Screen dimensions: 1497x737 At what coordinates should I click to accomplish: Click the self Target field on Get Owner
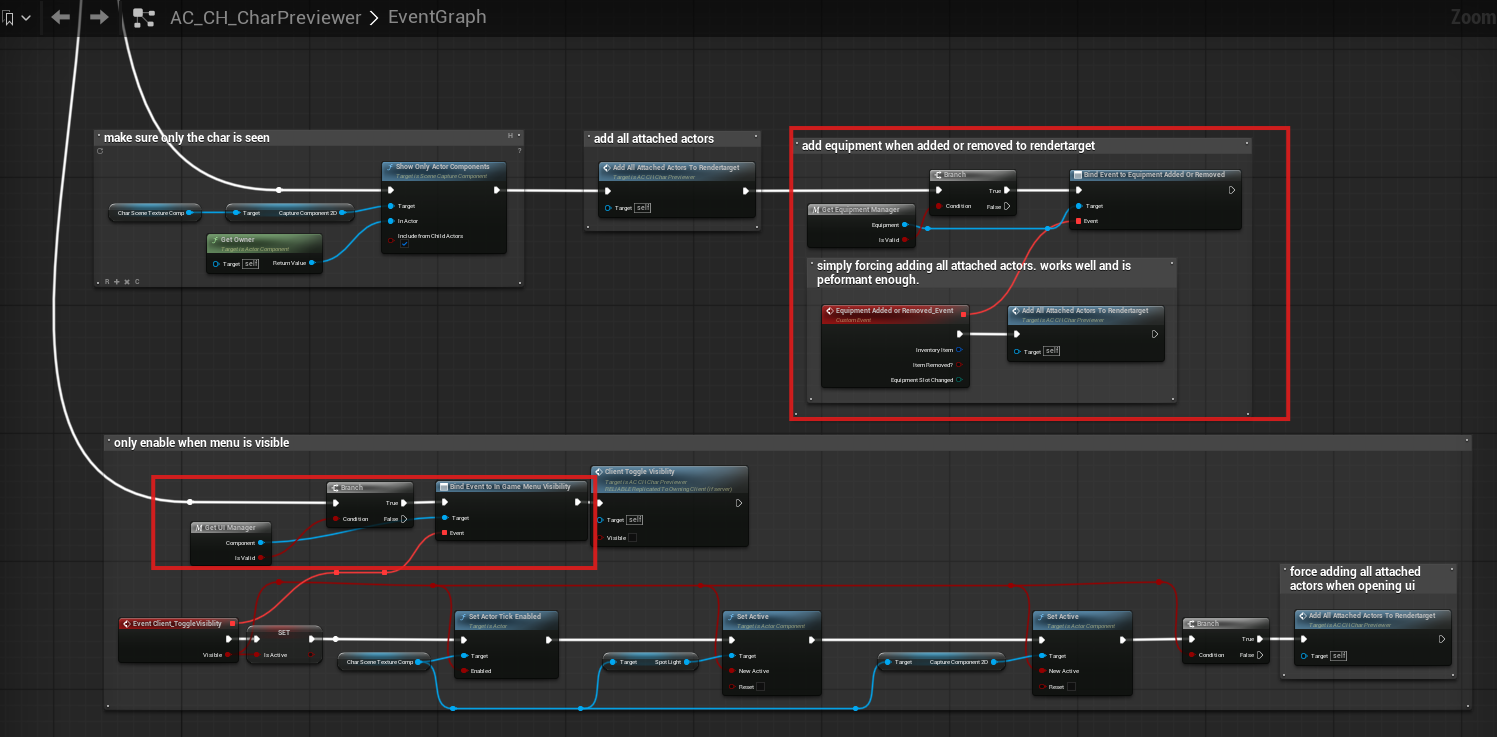coord(251,263)
